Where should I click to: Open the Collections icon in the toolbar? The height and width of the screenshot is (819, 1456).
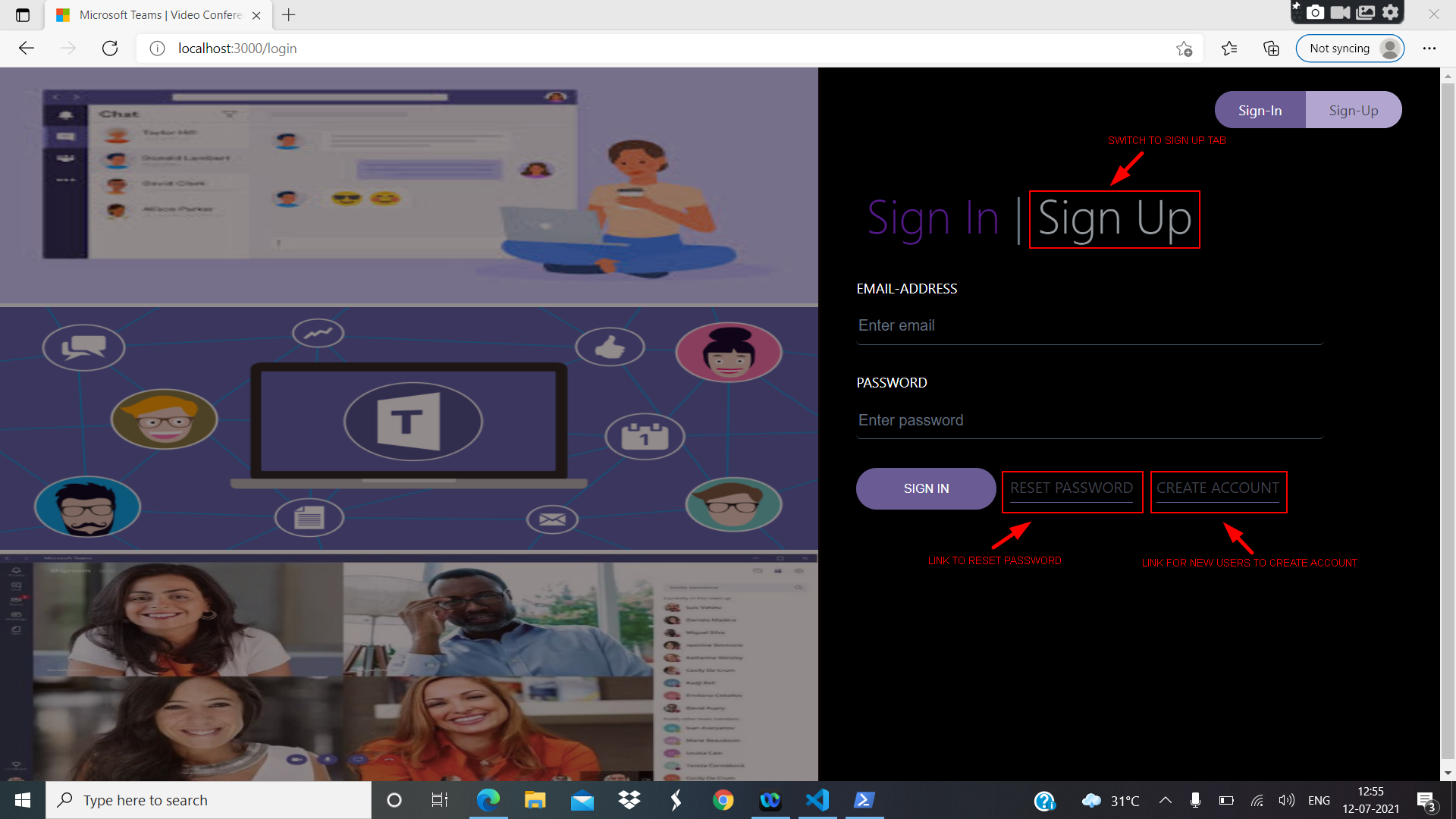(1271, 49)
